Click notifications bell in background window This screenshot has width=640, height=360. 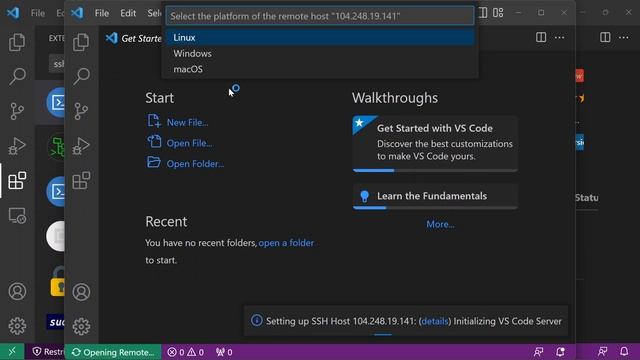[x=624, y=351]
